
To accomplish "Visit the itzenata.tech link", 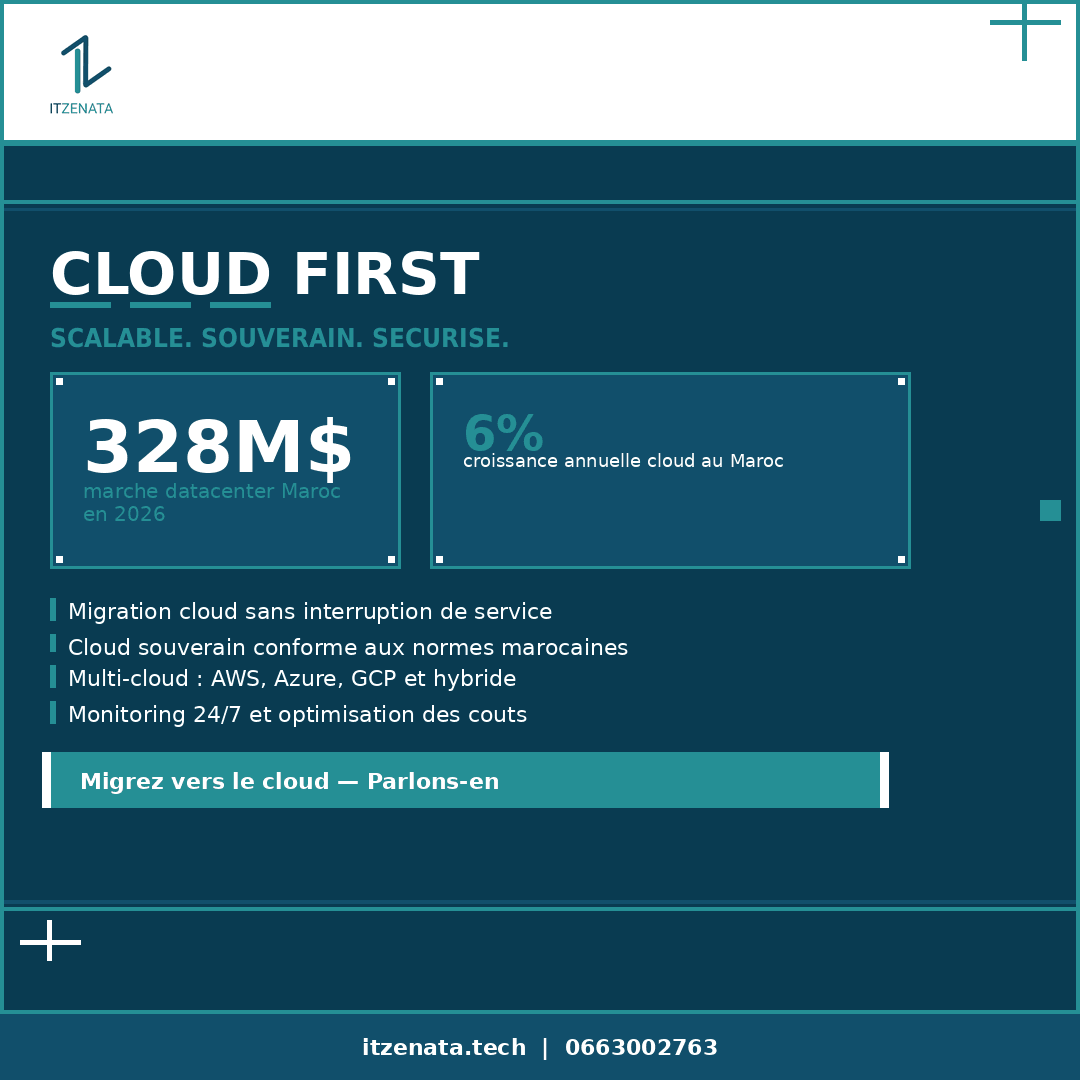I will point(443,1047).
